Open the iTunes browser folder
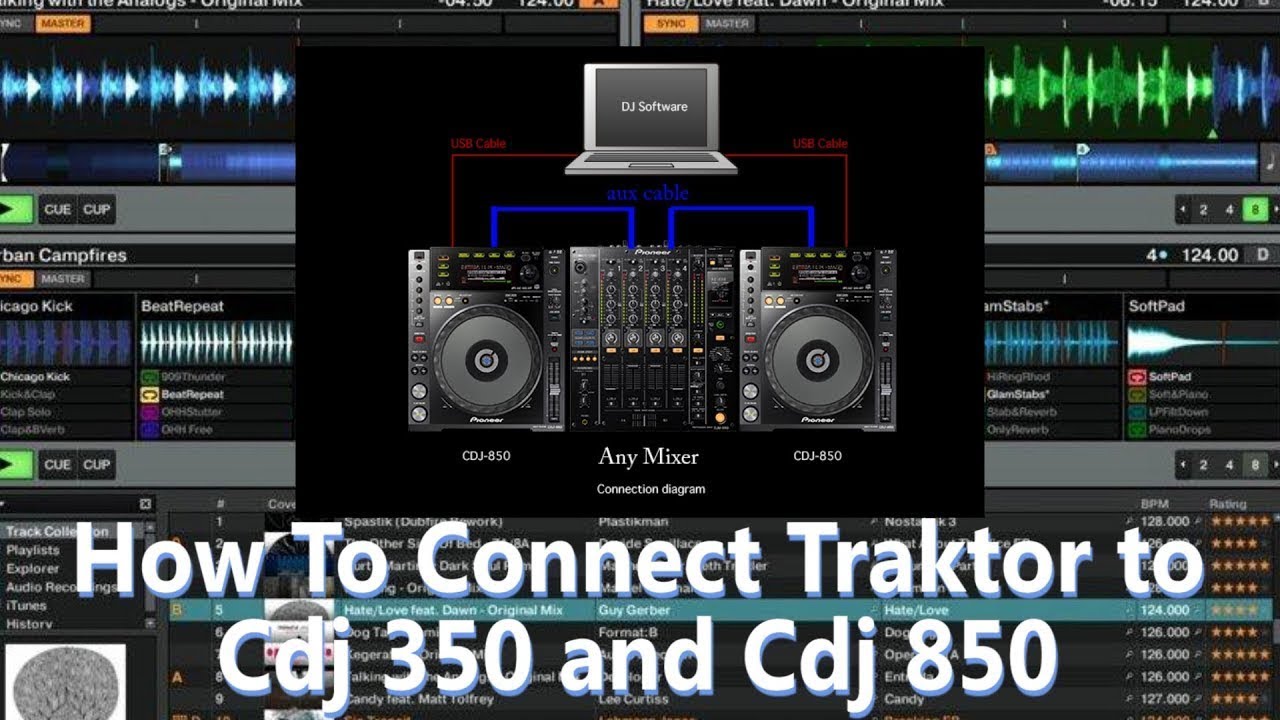The width and height of the screenshot is (1280, 720). pos(26,605)
